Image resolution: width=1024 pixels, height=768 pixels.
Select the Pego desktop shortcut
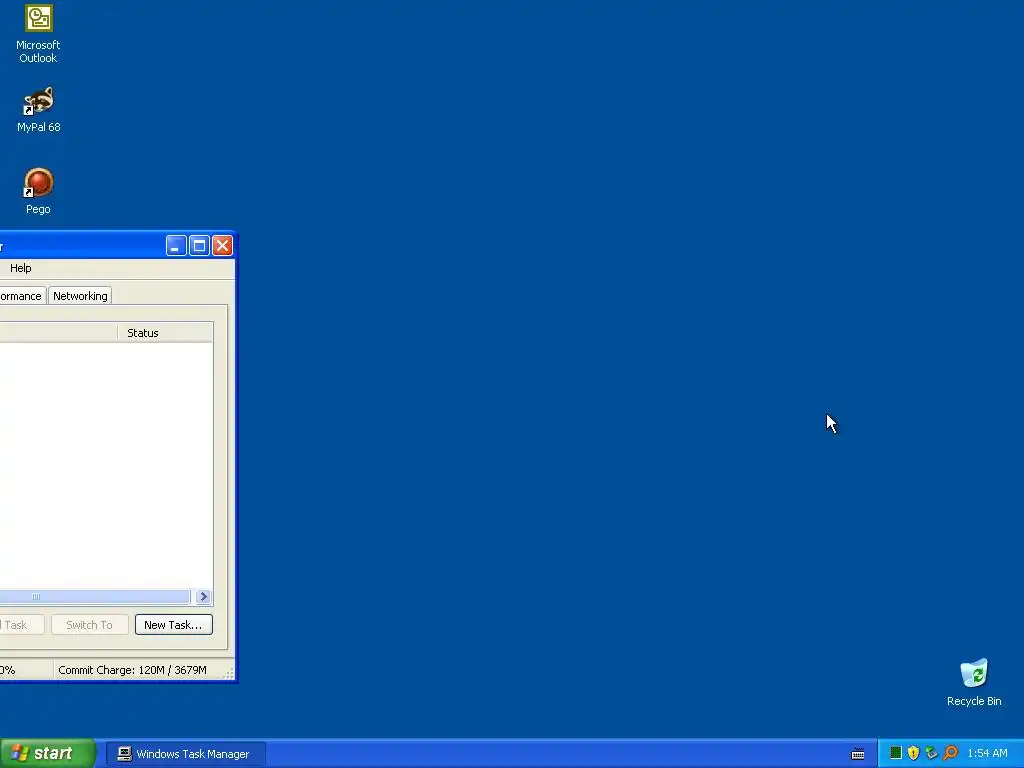point(38,191)
